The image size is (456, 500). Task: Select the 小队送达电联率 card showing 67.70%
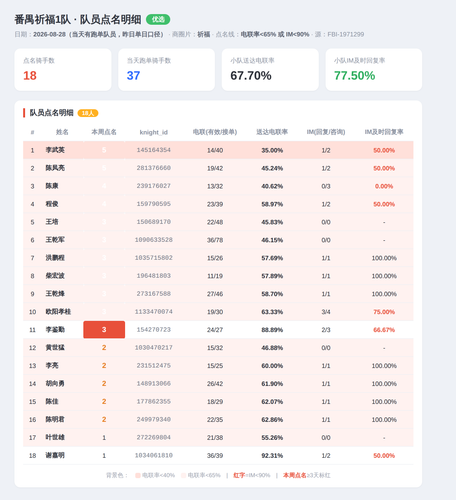270,70
